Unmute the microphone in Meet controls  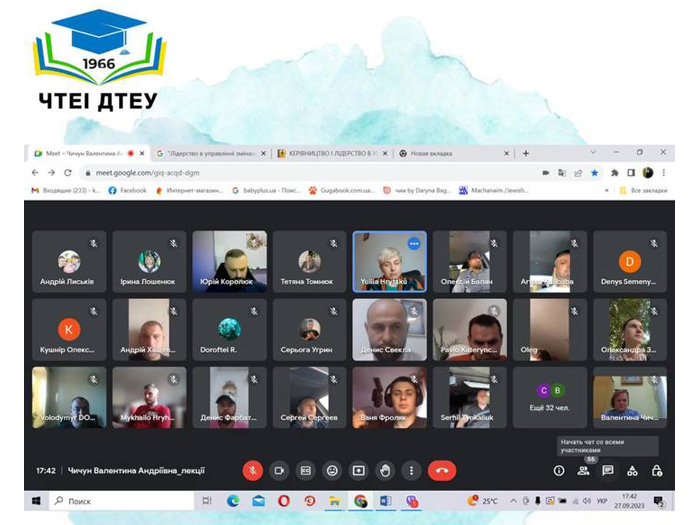coord(253,471)
